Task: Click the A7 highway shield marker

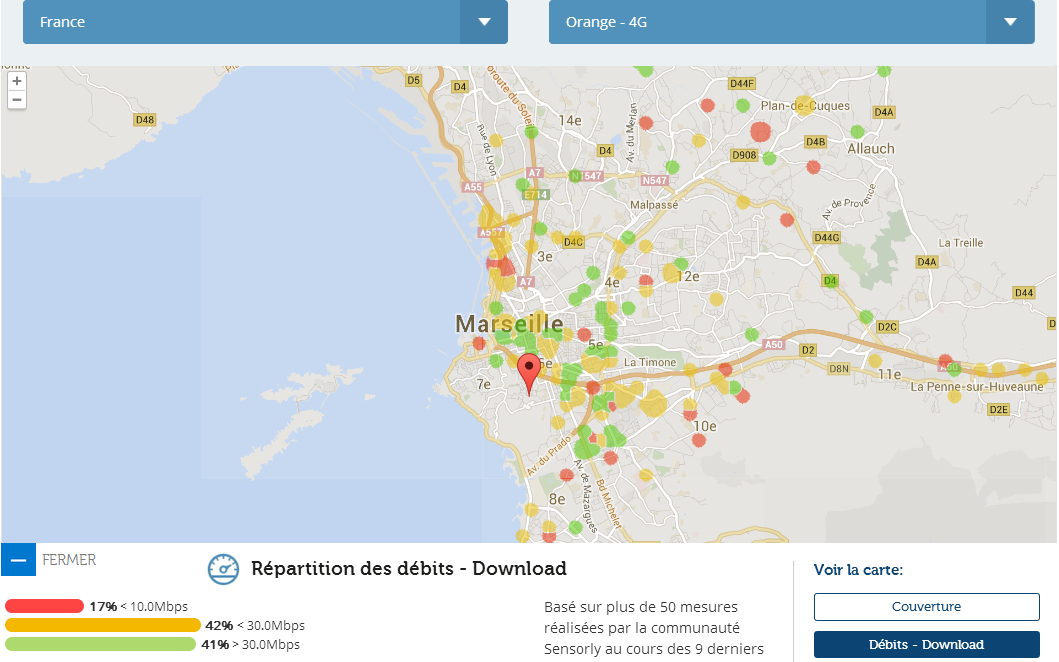Action: (535, 173)
